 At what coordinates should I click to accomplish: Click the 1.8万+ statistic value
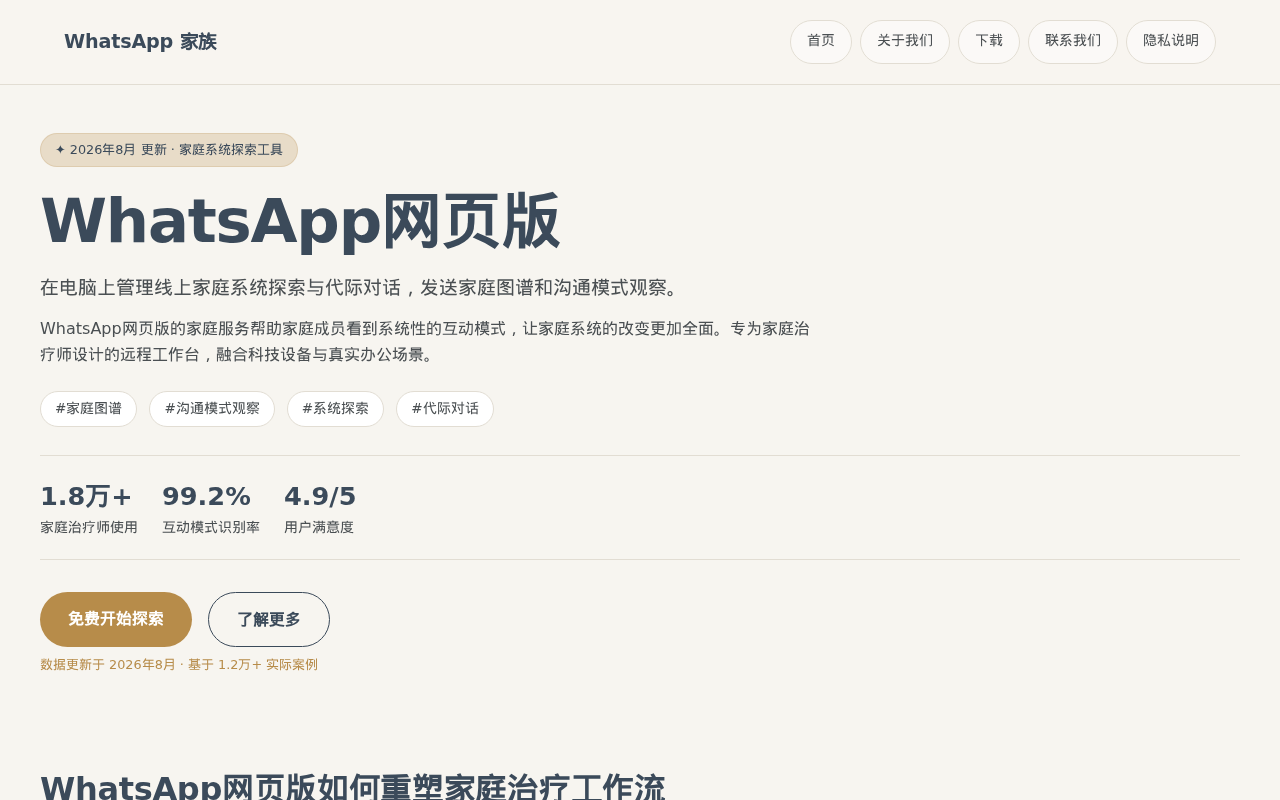(x=86, y=496)
